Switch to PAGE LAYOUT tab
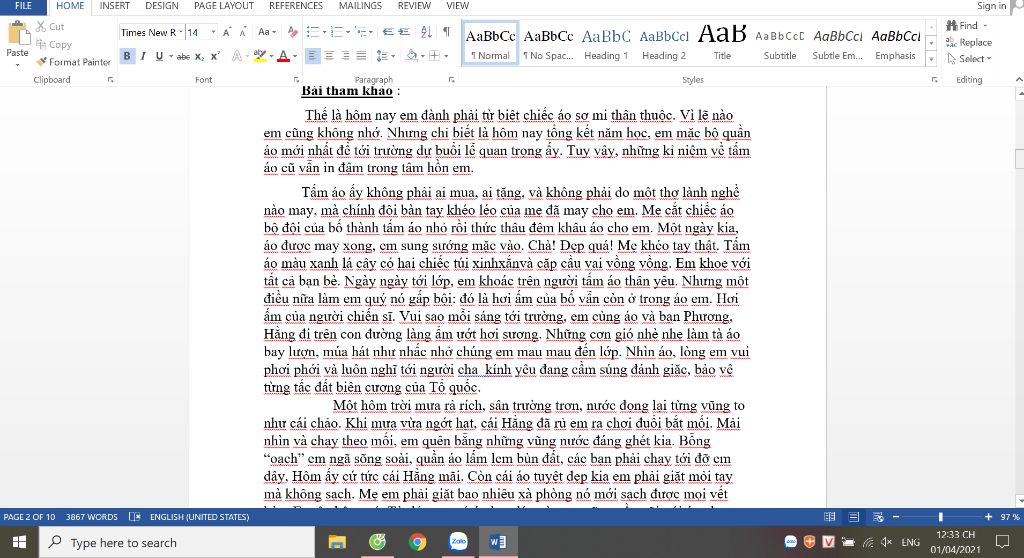The image size is (1024, 558). tap(223, 6)
